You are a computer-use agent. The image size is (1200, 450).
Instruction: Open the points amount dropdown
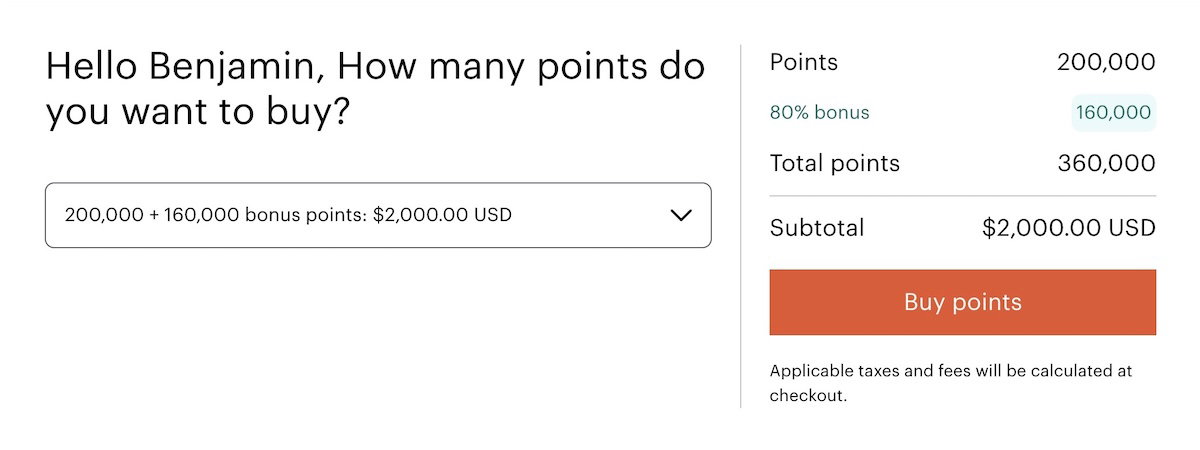tap(377, 215)
